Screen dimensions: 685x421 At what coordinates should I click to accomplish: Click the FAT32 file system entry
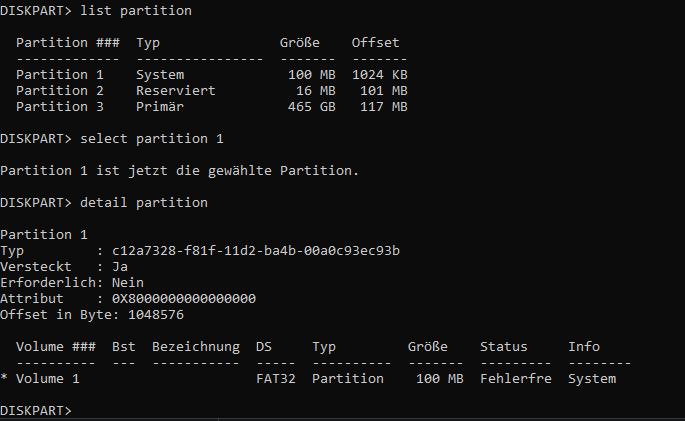pyautogui.click(x=275, y=379)
